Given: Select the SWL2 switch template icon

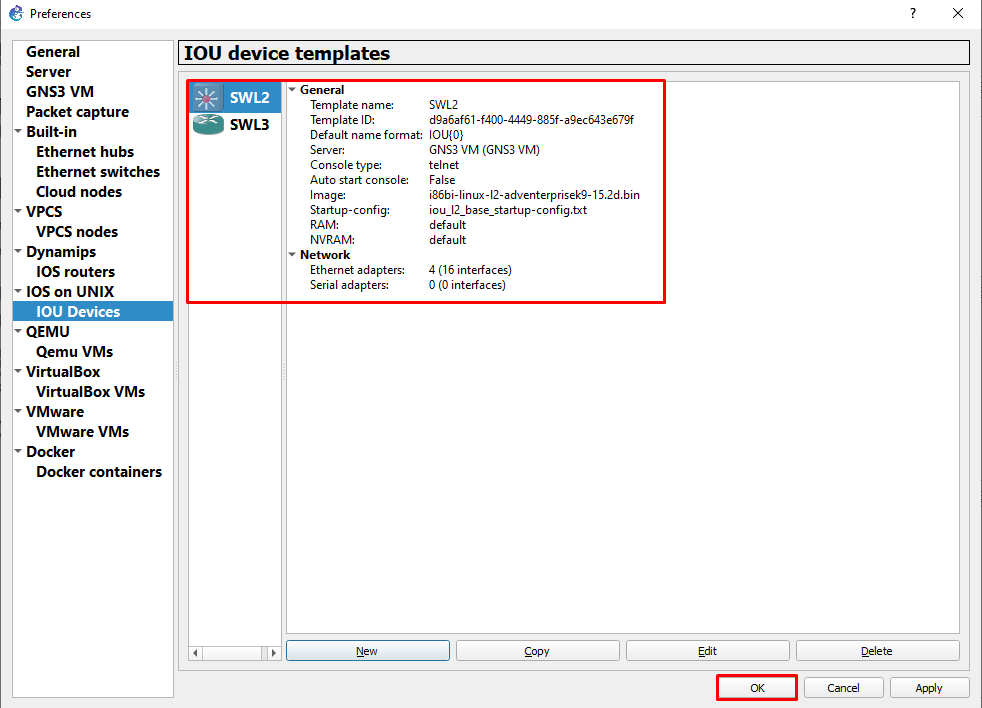Looking at the screenshot, I should click(x=206, y=98).
